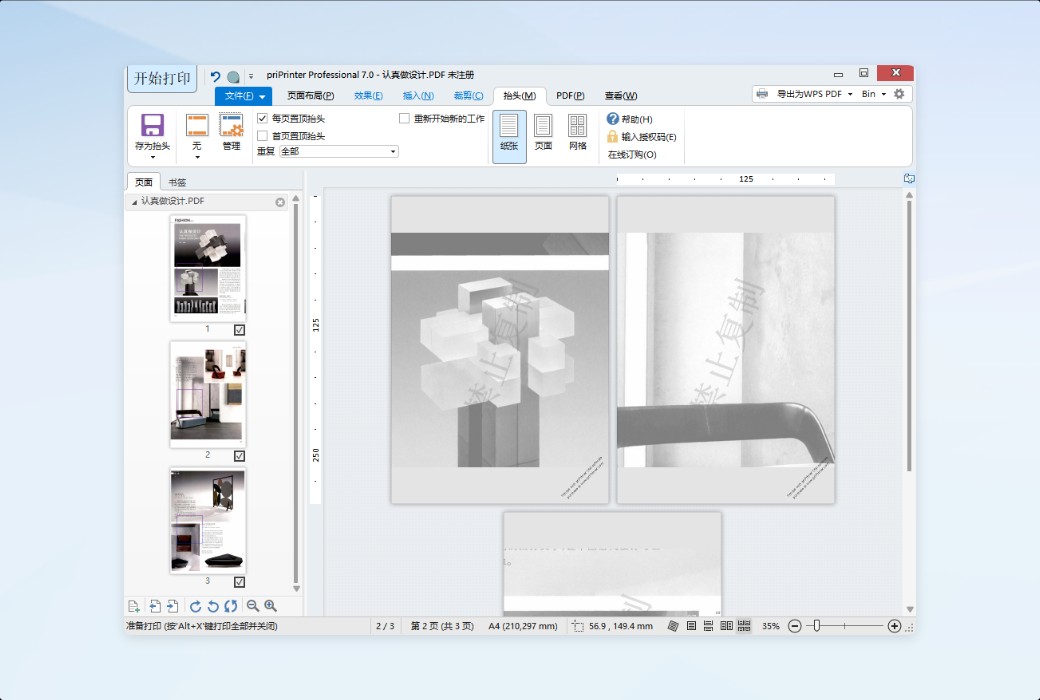Check the 重新开始新的工作 checkbox
Image resolution: width=1040 pixels, height=700 pixels.
pyautogui.click(x=404, y=118)
